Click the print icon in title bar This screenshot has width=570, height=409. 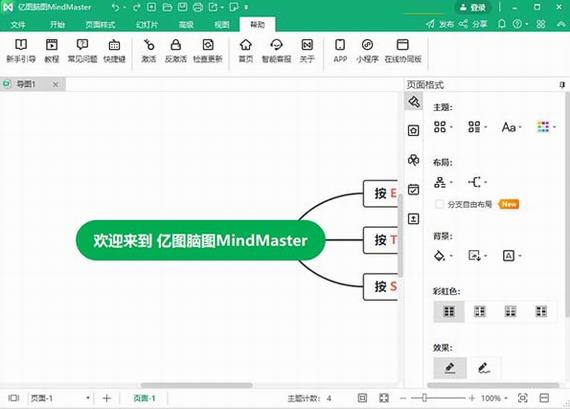click(x=198, y=7)
